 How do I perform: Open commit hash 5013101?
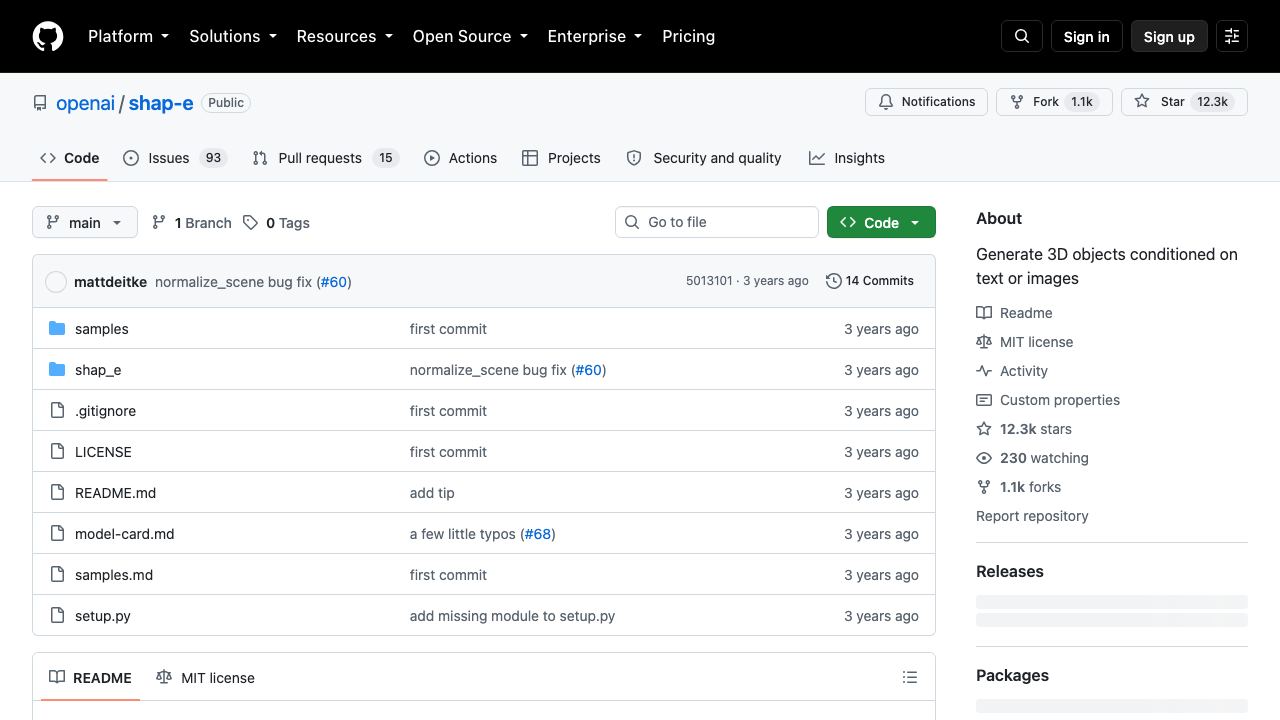(x=709, y=281)
